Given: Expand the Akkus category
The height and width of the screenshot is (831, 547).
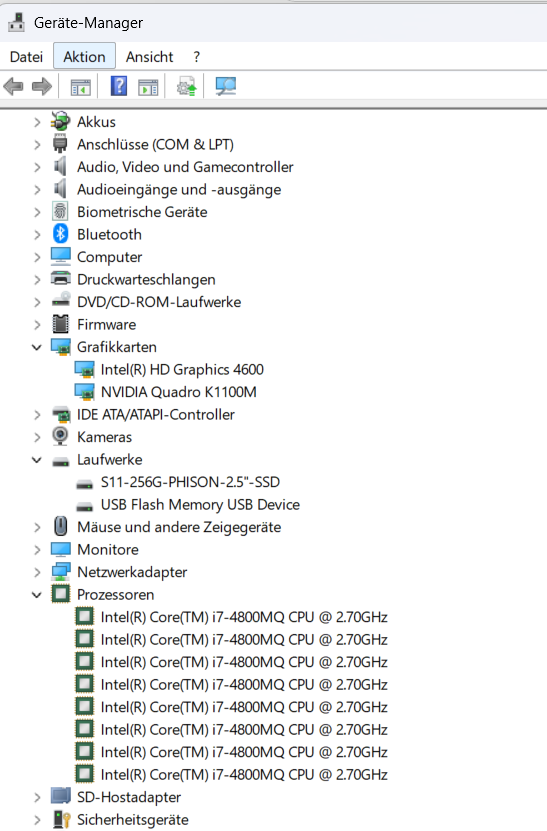Looking at the screenshot, I should click(x=37, y=122).
